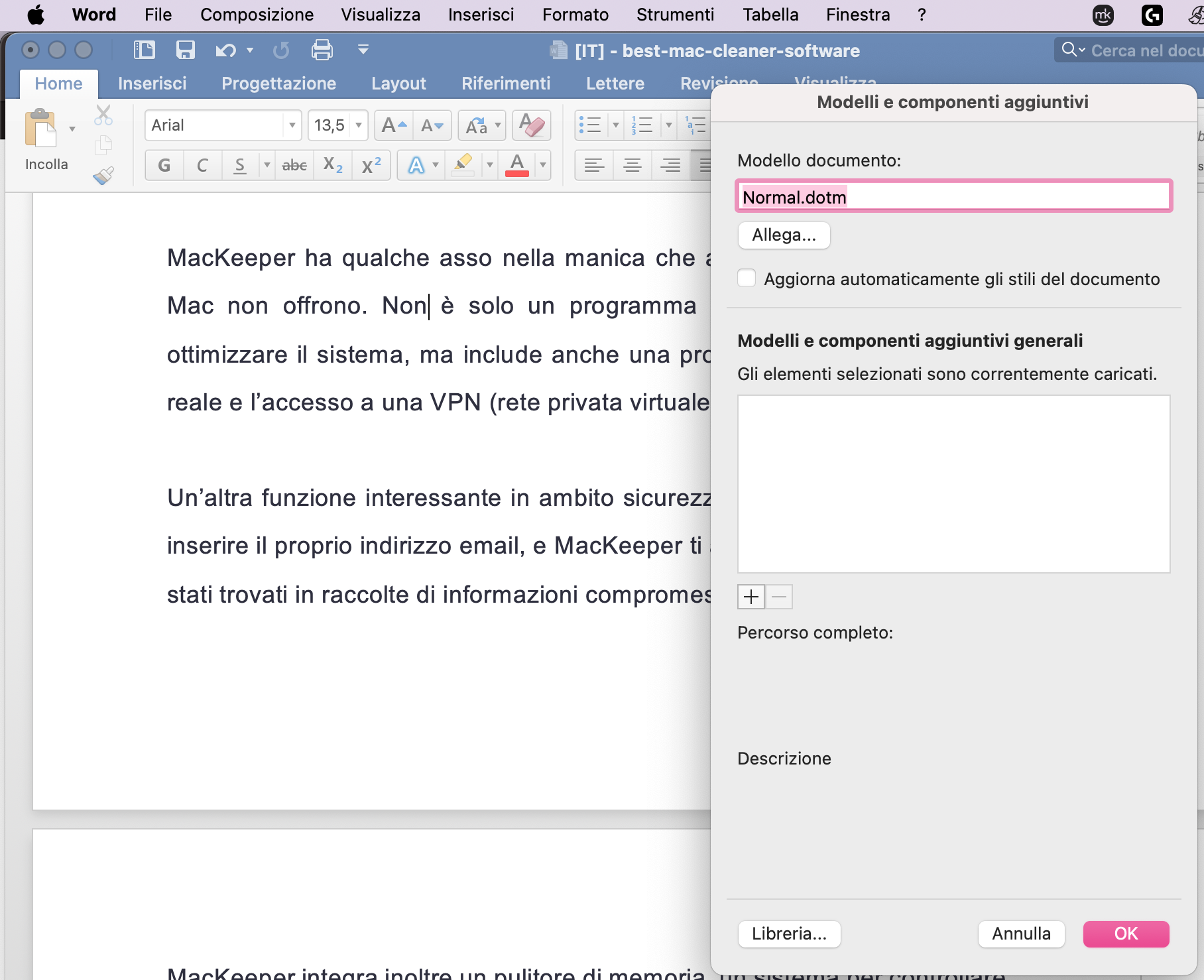Apply italic with the C button

[202, 165]
